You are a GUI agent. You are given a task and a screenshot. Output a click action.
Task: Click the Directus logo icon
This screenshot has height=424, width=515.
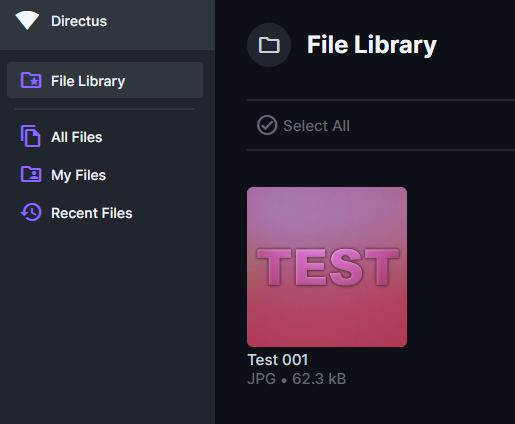(x=27, y=20)
